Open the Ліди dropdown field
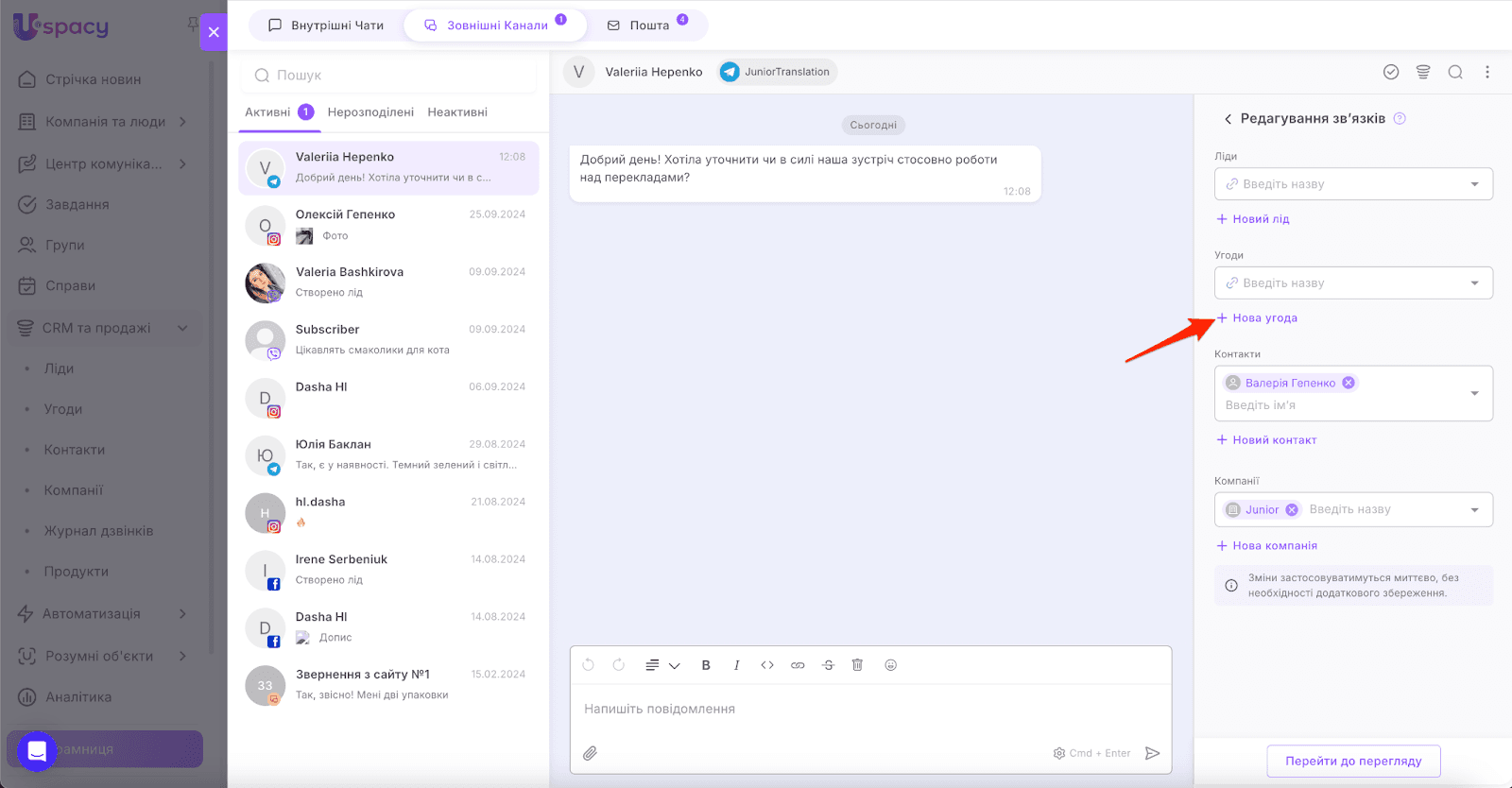This screenshot has width=1512, height=788. pyautogui.click(x=1352, y=184)
